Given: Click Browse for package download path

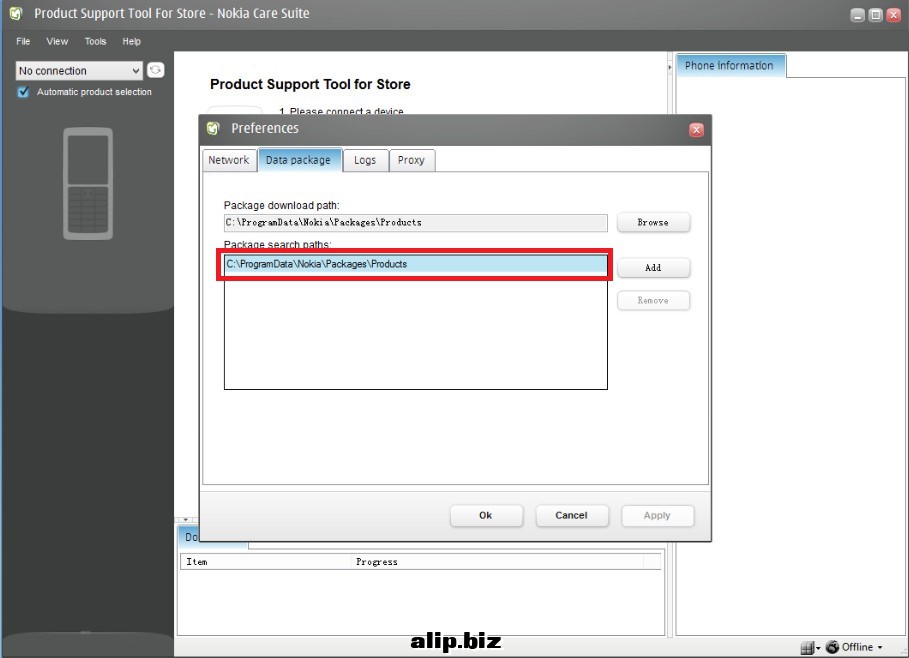Looking at the screenshot, I should click(x=653, y=222).
